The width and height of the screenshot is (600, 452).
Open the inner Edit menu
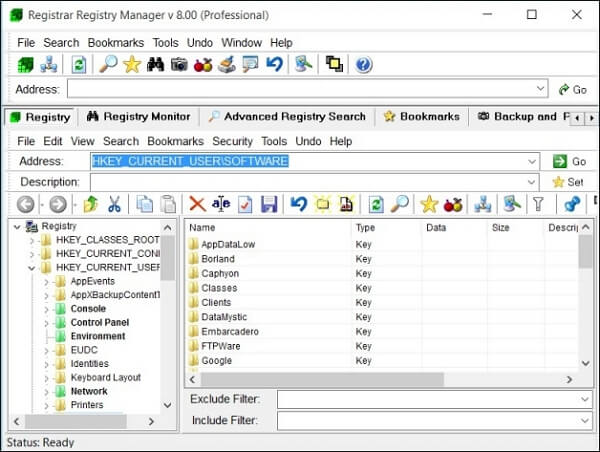[52, 141]
